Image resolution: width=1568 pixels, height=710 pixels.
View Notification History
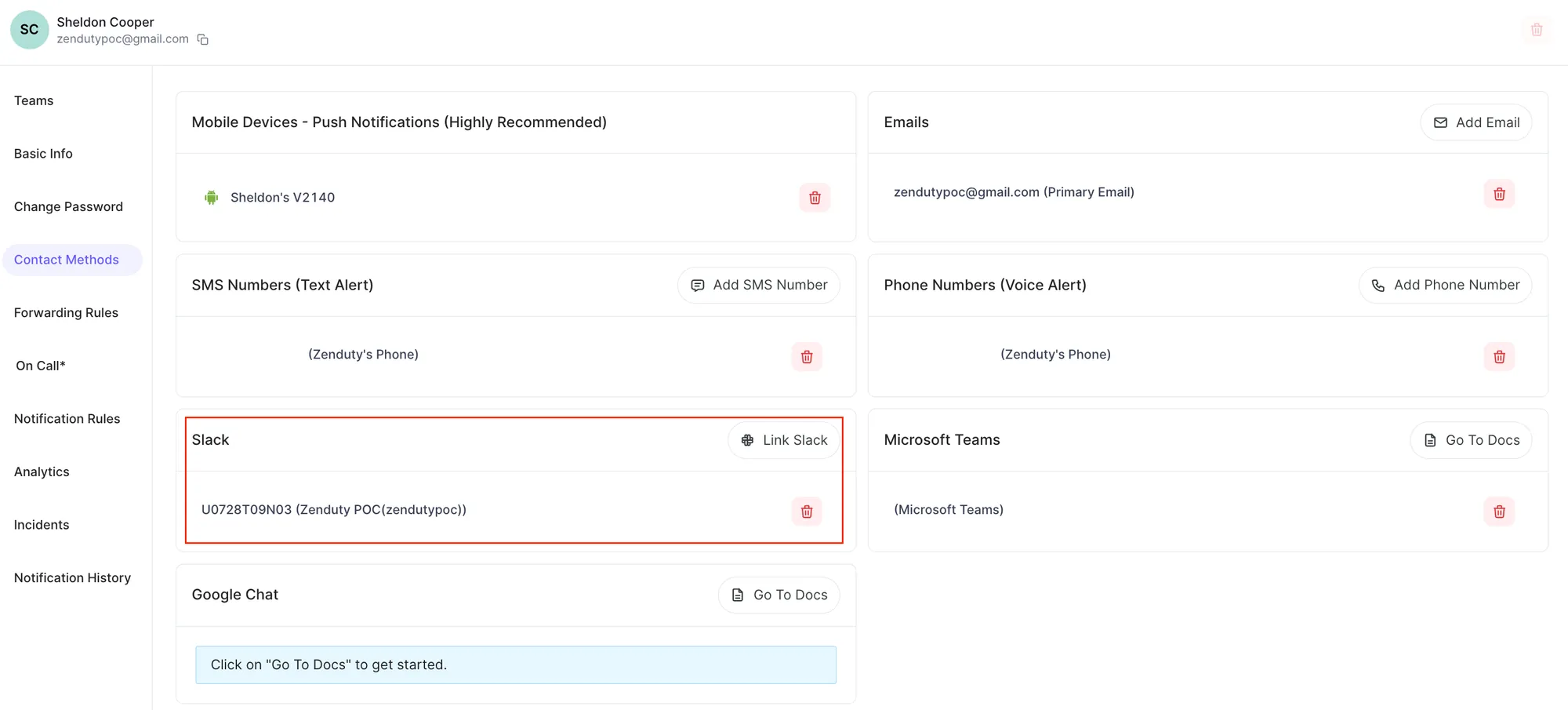pos(72,578)
